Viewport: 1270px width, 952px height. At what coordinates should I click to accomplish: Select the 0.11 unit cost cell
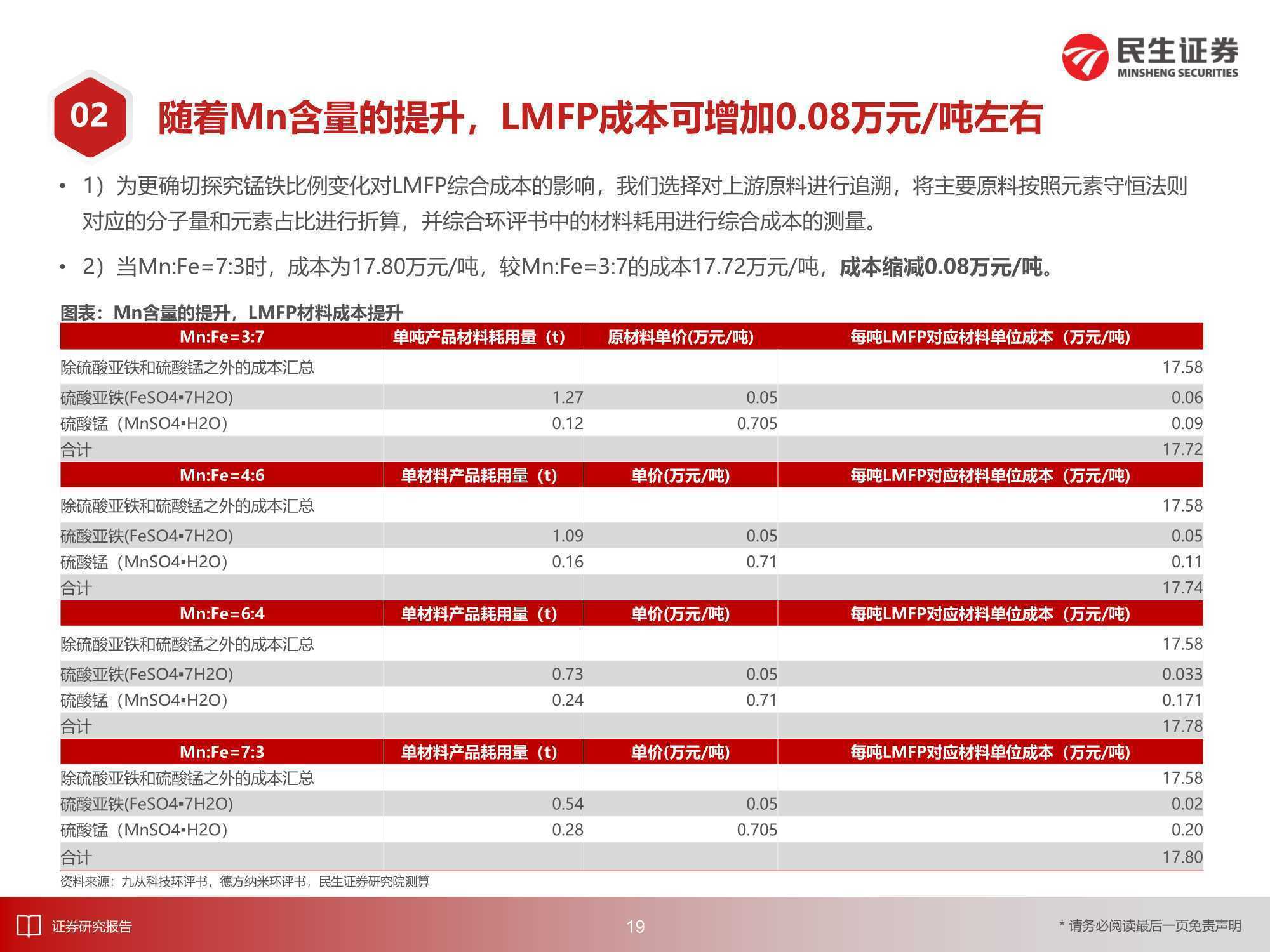[991, 562]
